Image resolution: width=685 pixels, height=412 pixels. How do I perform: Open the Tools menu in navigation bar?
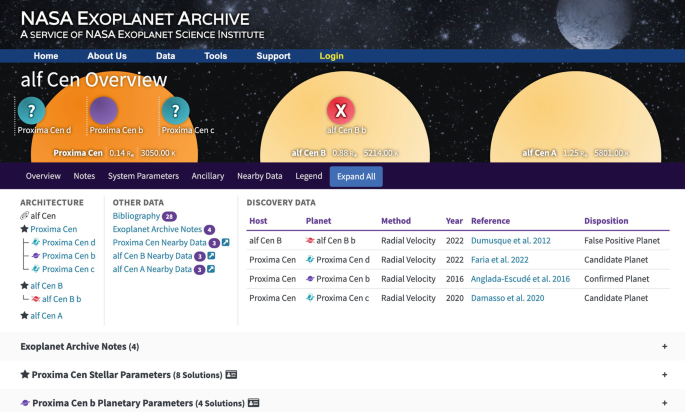(216, 56)
